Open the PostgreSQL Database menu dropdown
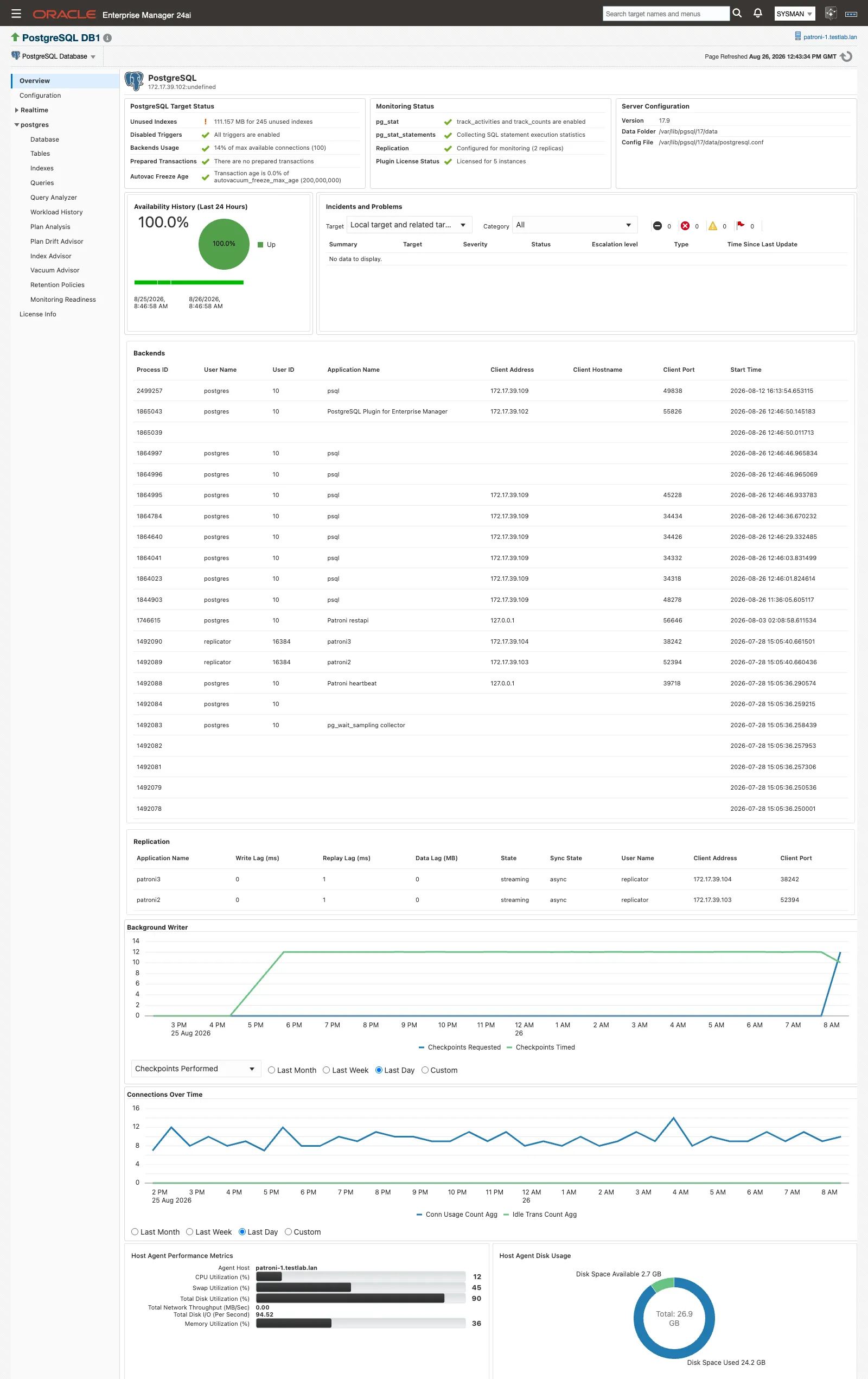The image size is (868, 1379). (54, 56)
